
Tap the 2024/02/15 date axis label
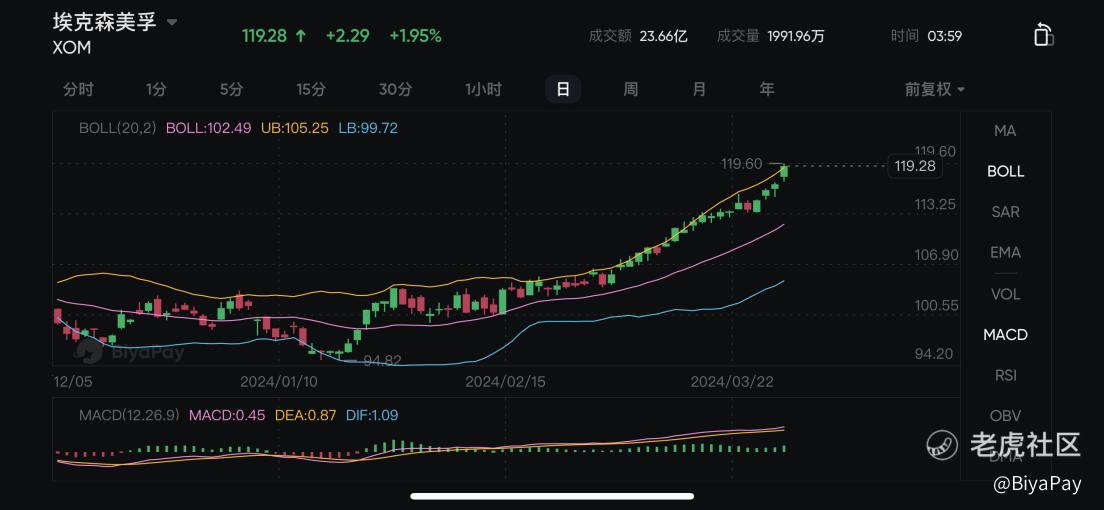point(505,382)
